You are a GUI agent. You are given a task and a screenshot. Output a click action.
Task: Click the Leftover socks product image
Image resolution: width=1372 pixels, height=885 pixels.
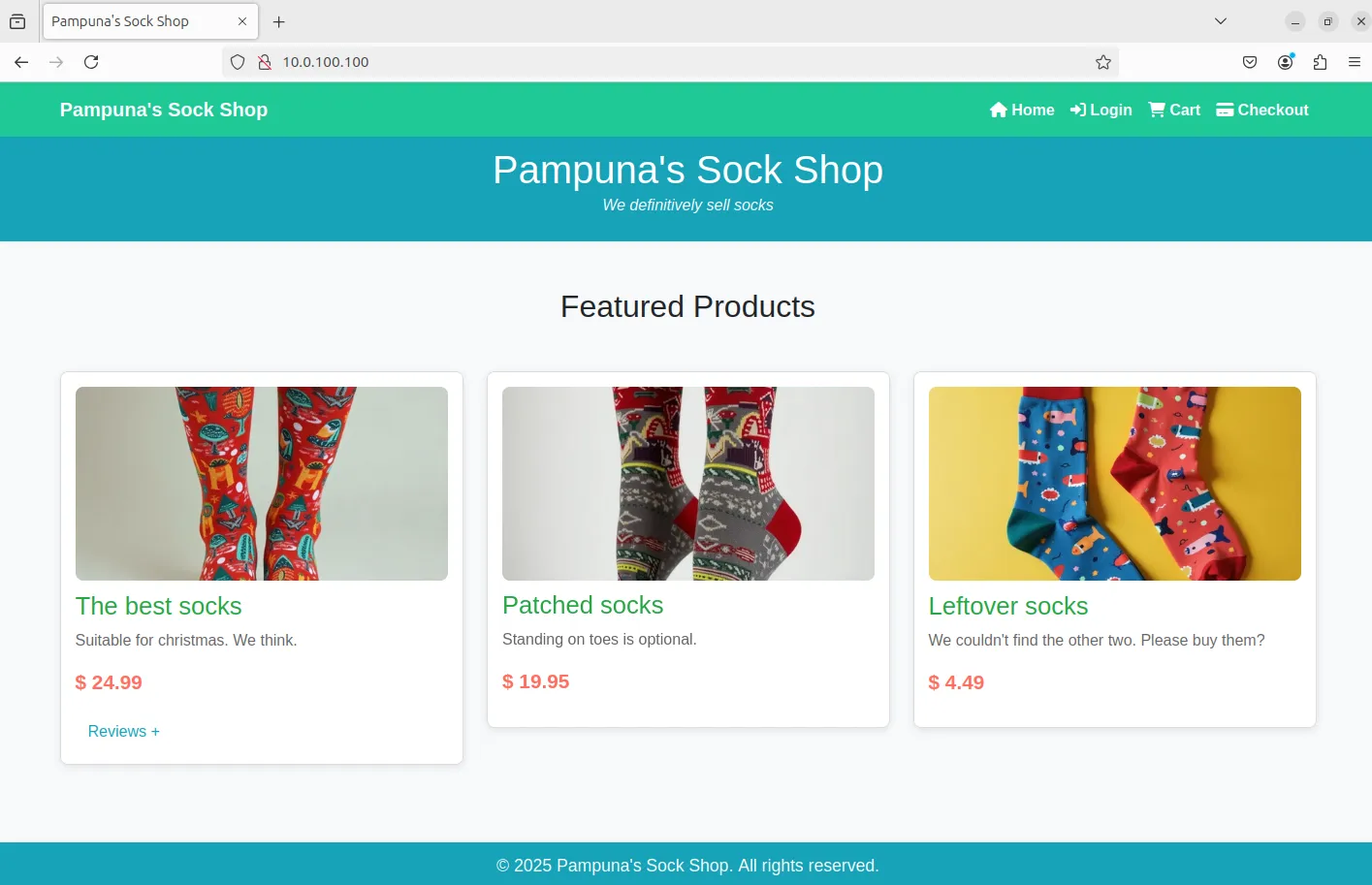1114,484
